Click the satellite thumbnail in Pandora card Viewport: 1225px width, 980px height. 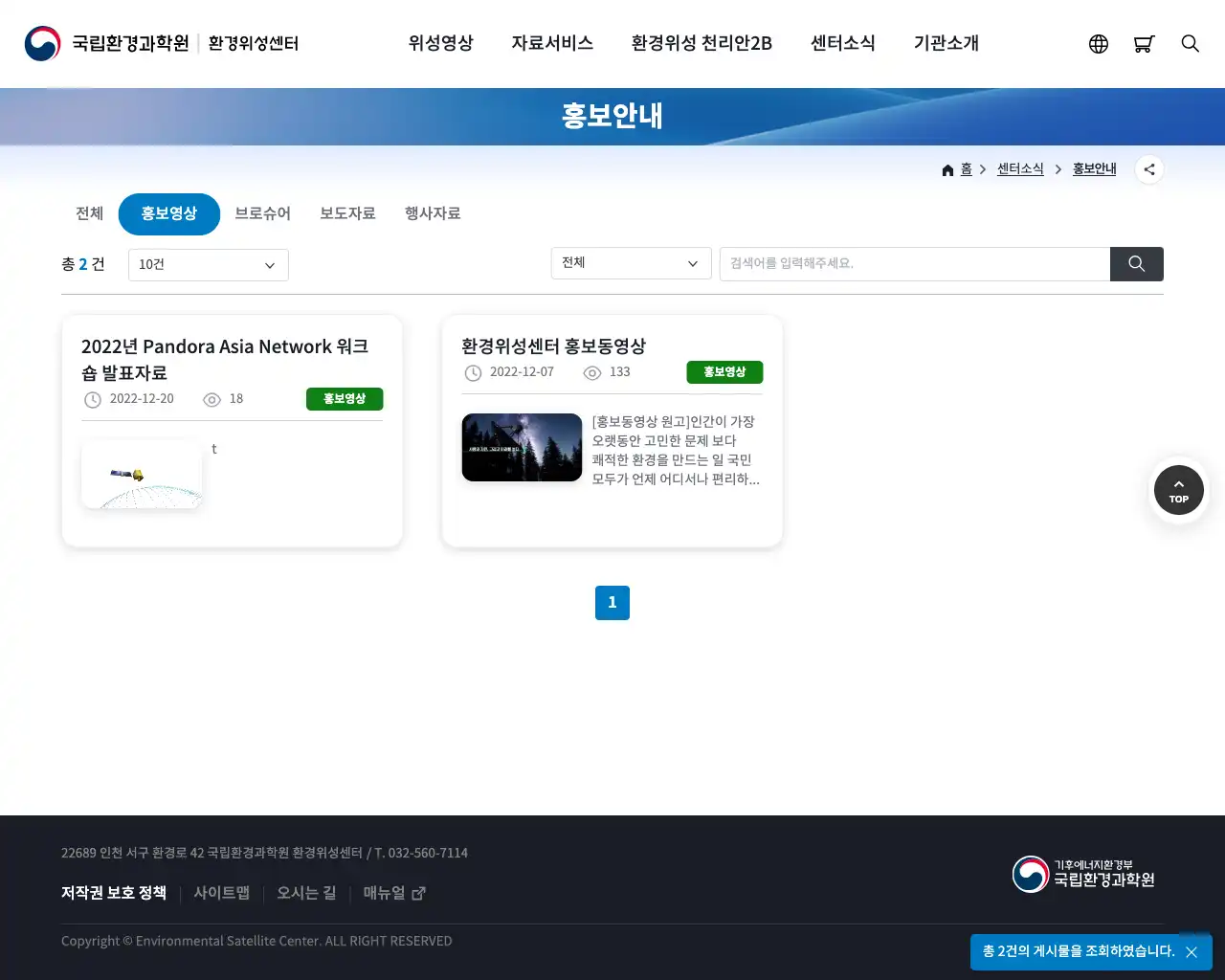142,475
